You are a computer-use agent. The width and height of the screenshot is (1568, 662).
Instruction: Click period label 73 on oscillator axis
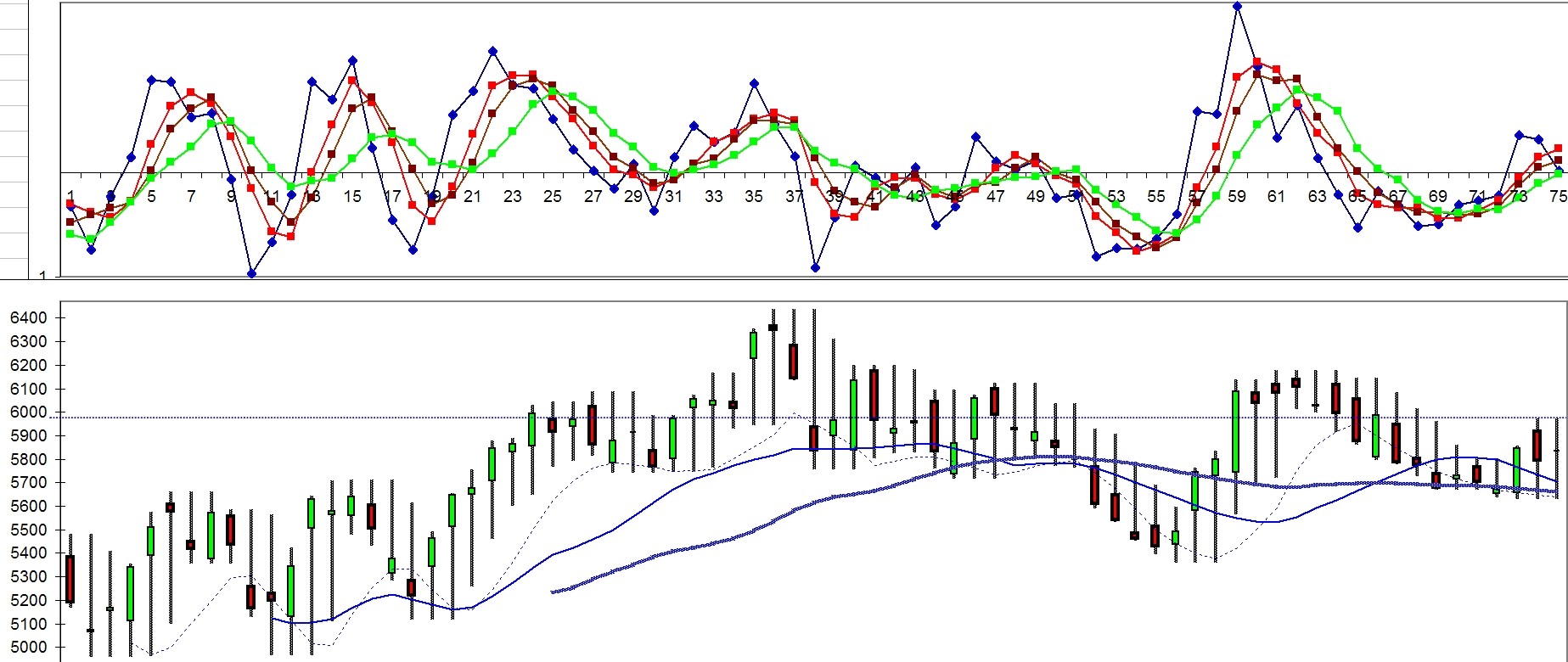pyautogui.click(x=1519, y=197)
